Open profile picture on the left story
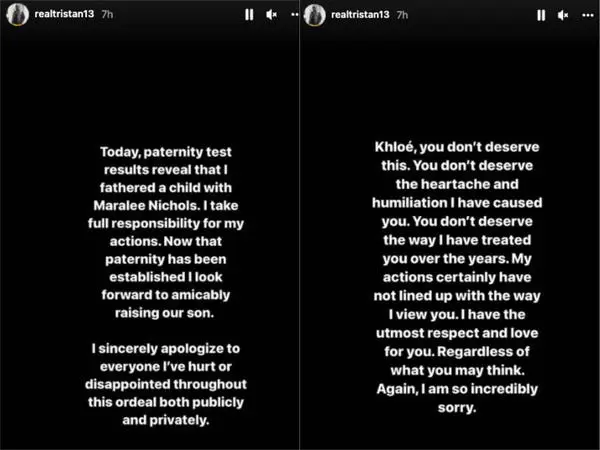Image resolution: width=600 pixels, height=450 pixels. tap(18, 15)
